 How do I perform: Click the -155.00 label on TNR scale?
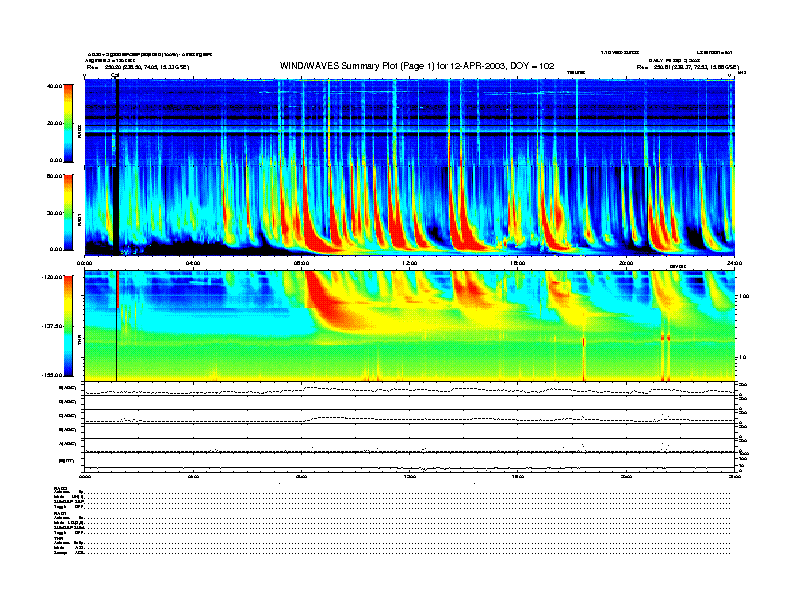tap(52, 375)
